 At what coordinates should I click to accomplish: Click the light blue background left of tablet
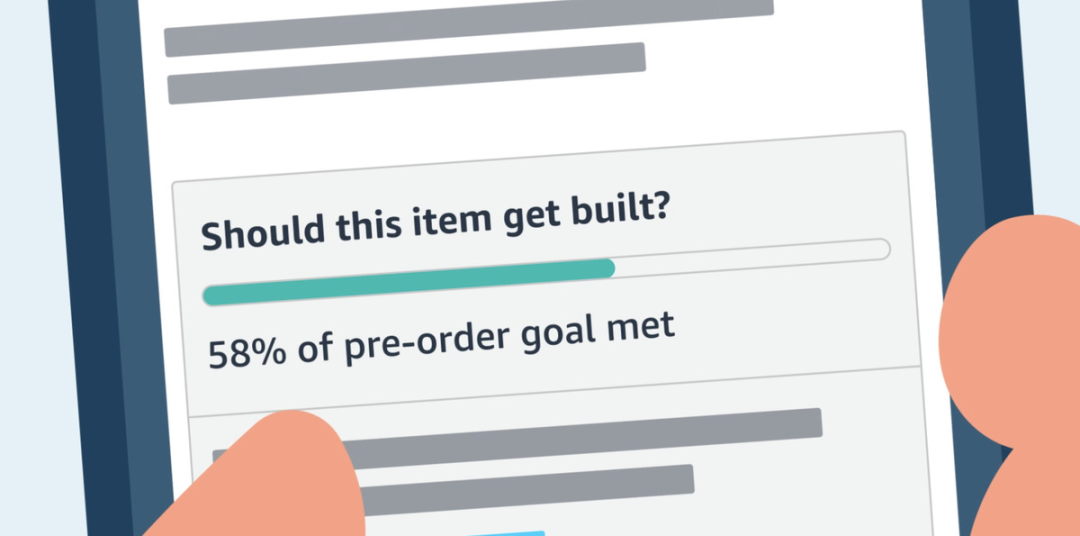coord(25,250)
